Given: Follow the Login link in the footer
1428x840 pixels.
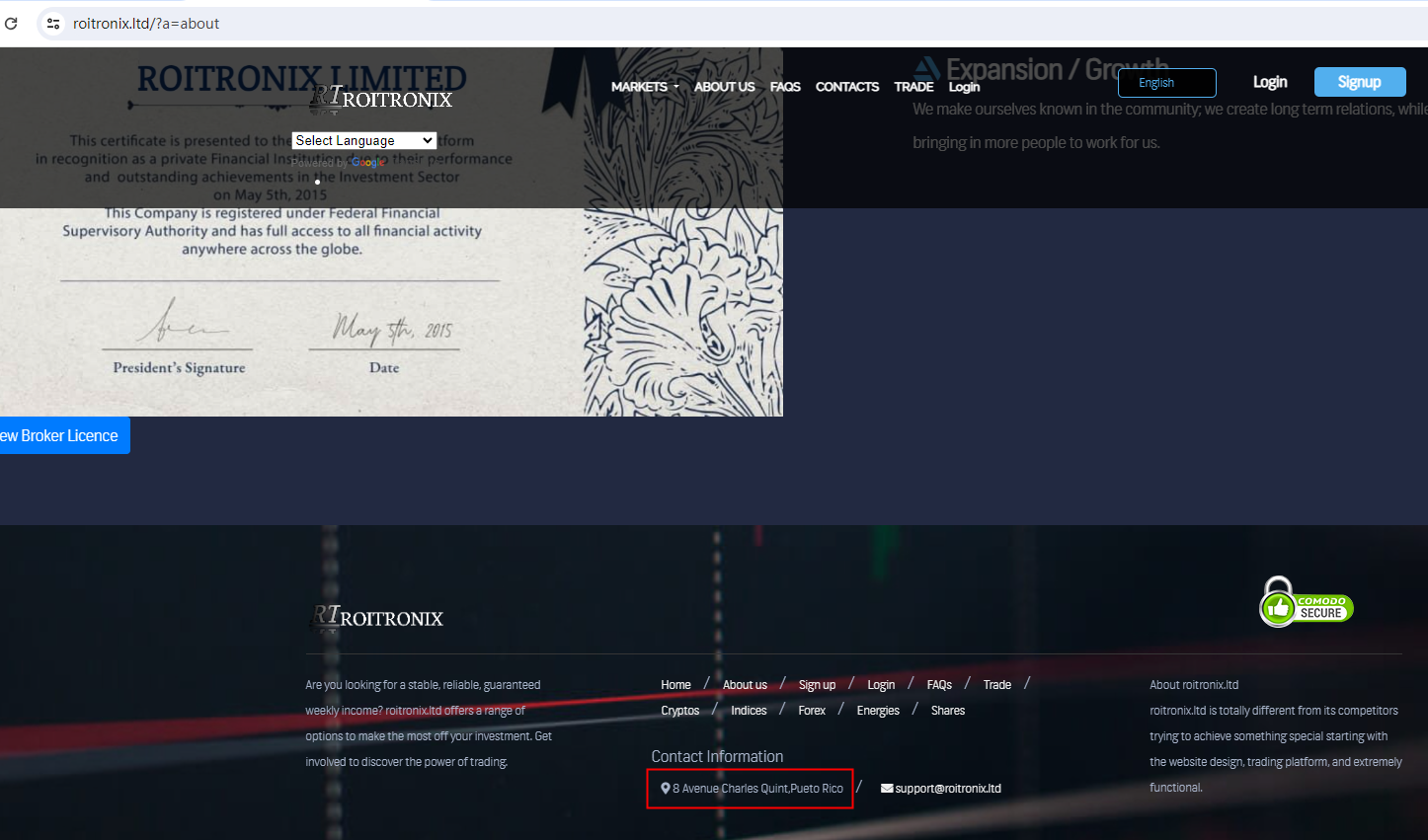Looking at the screenshot, I should pyautogui.click(x=881, y=685).
